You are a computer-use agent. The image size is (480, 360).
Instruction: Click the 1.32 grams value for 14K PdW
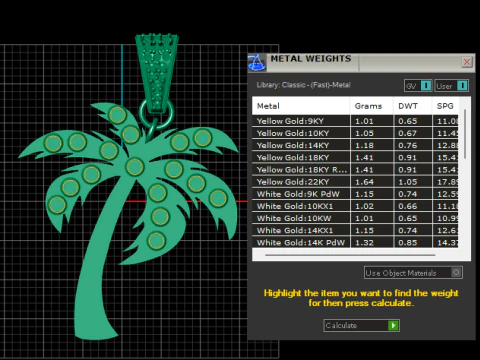(x=364, y=243)
